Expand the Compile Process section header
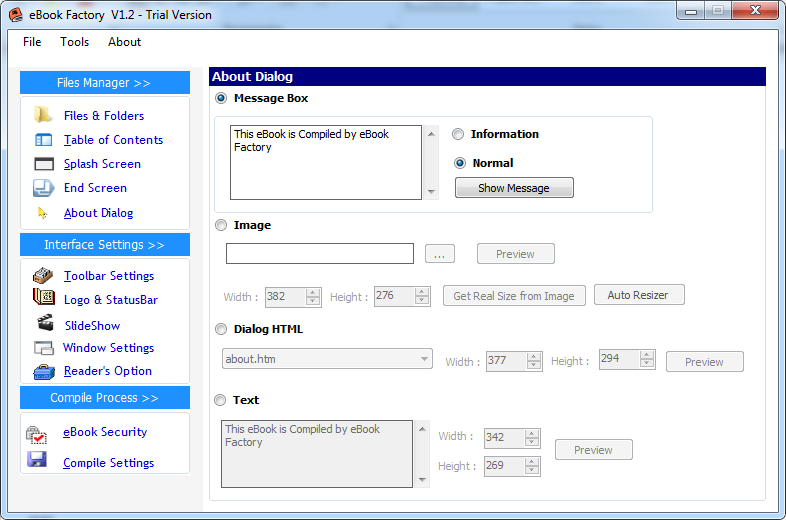The height and width of the screenshot is (520, 786). click(105, 398)
